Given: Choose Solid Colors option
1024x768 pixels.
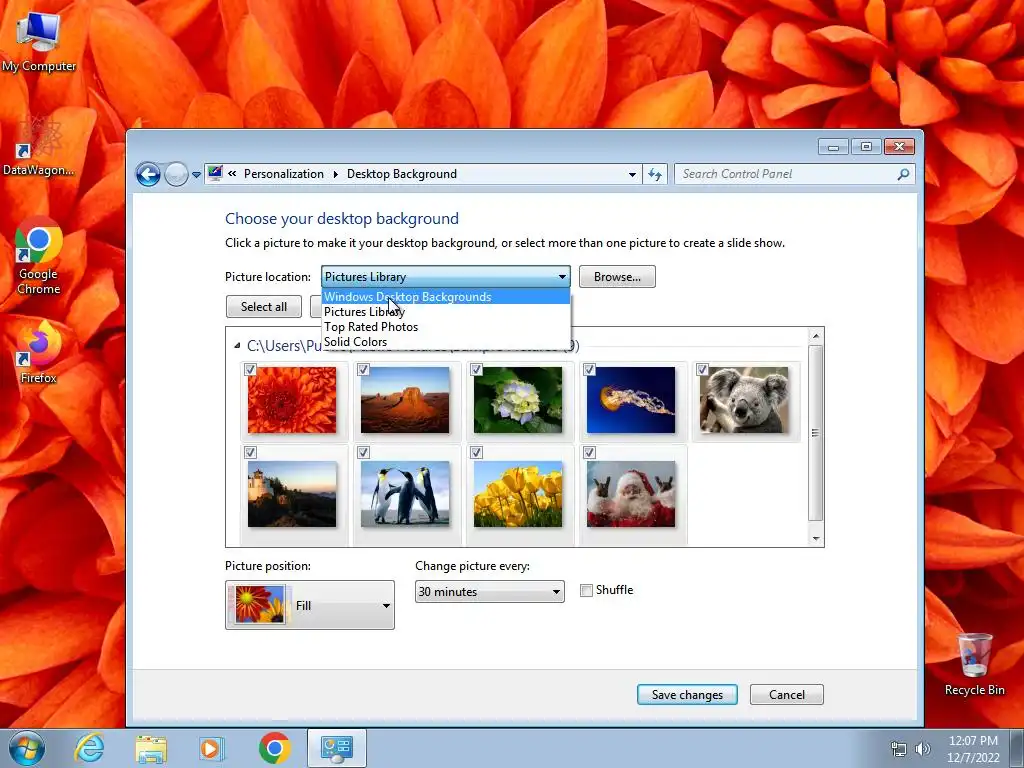Looking at the screenshot, I should click(x=446, y=342).
